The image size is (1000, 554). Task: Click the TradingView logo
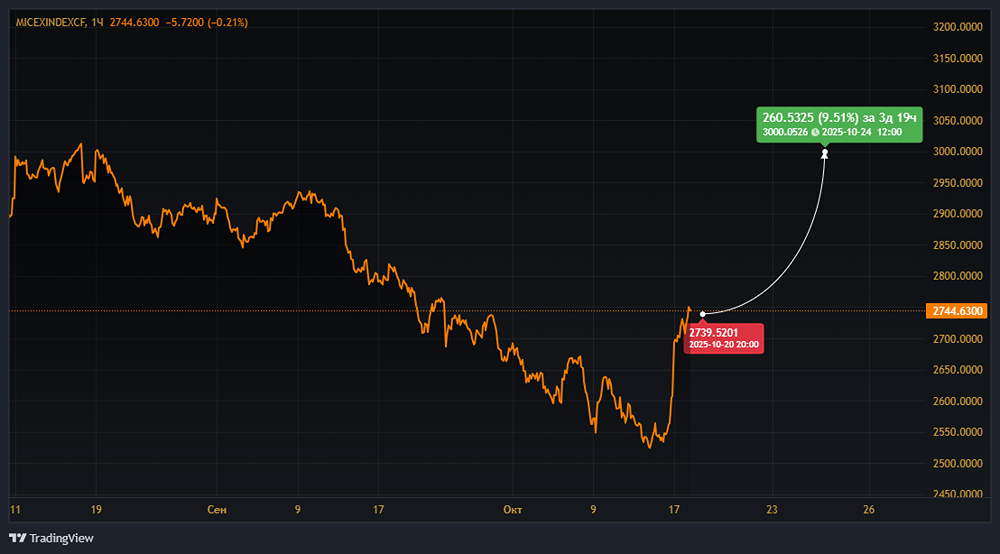51,538
